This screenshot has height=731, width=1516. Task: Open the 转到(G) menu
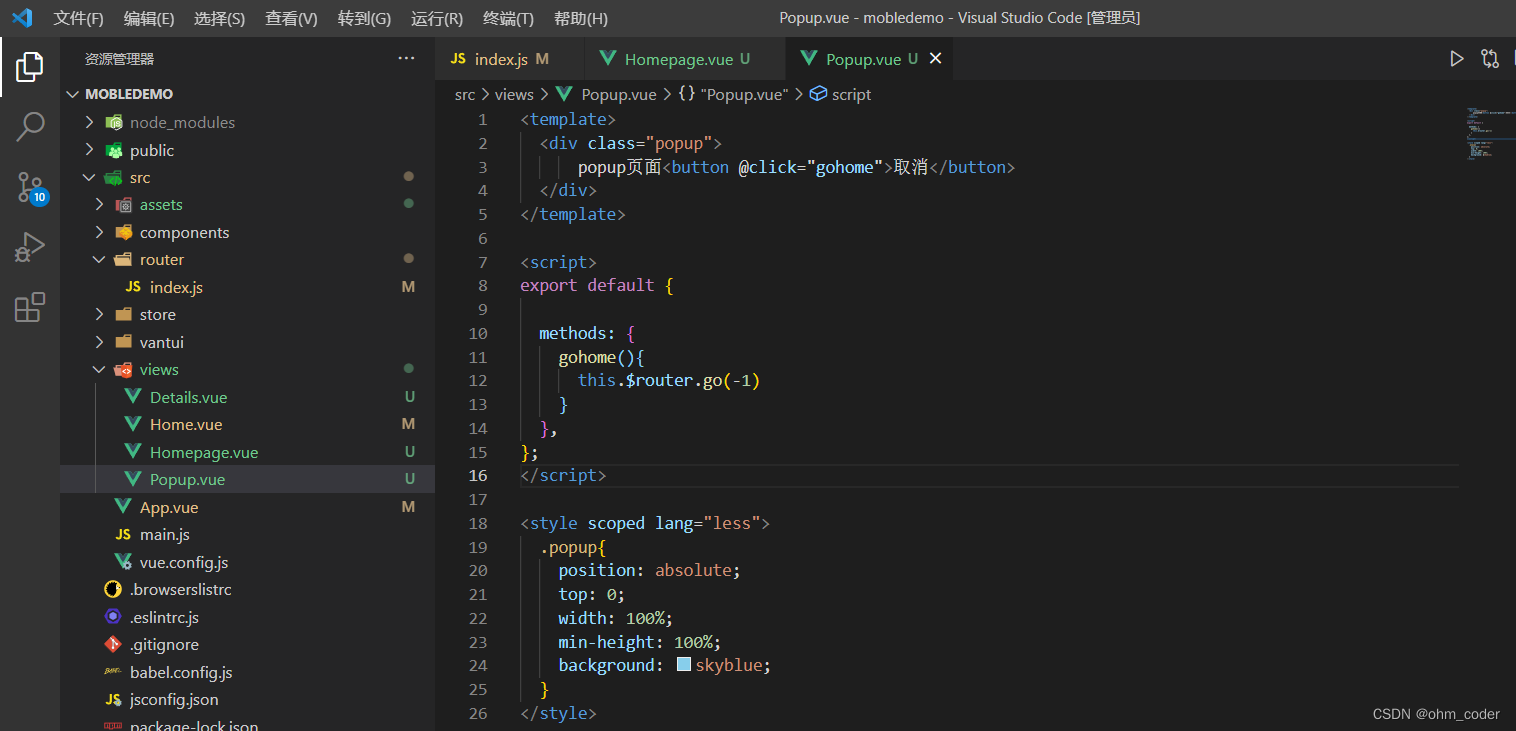[364, 18]
